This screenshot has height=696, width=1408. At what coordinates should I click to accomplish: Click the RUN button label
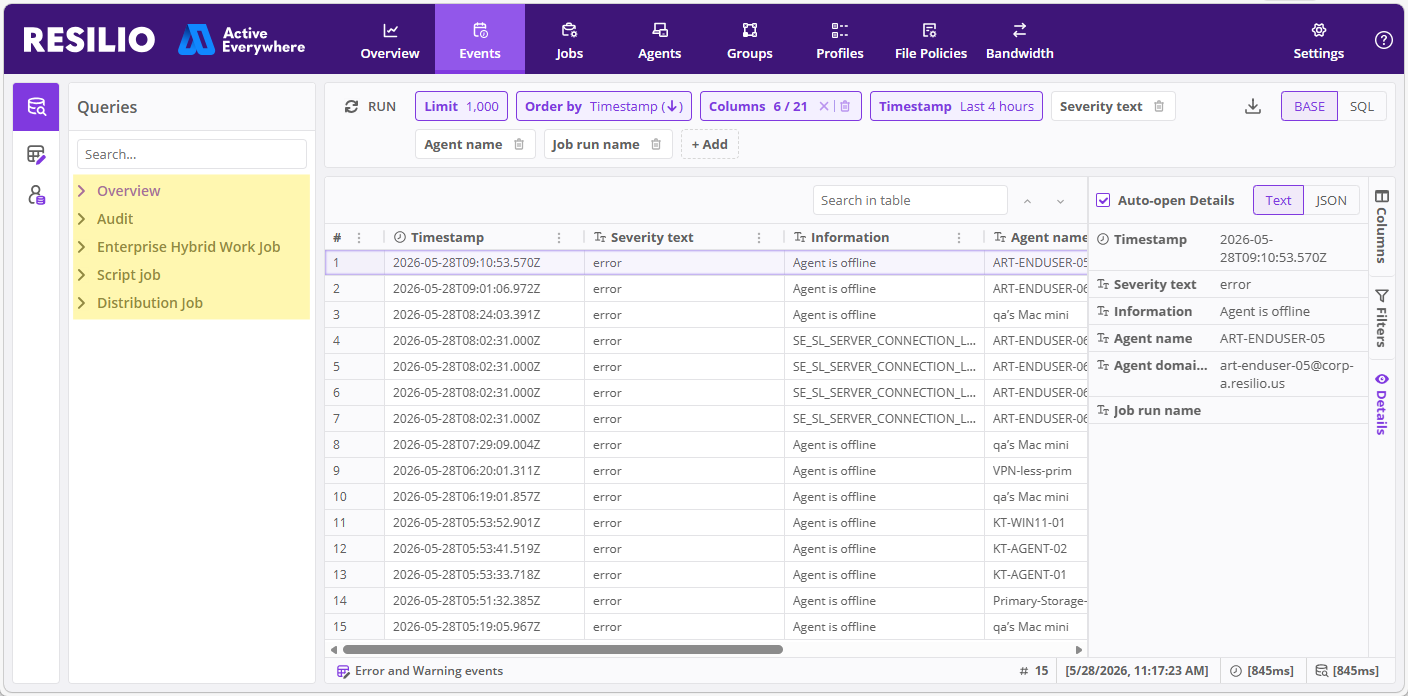[x=382, y=107]
